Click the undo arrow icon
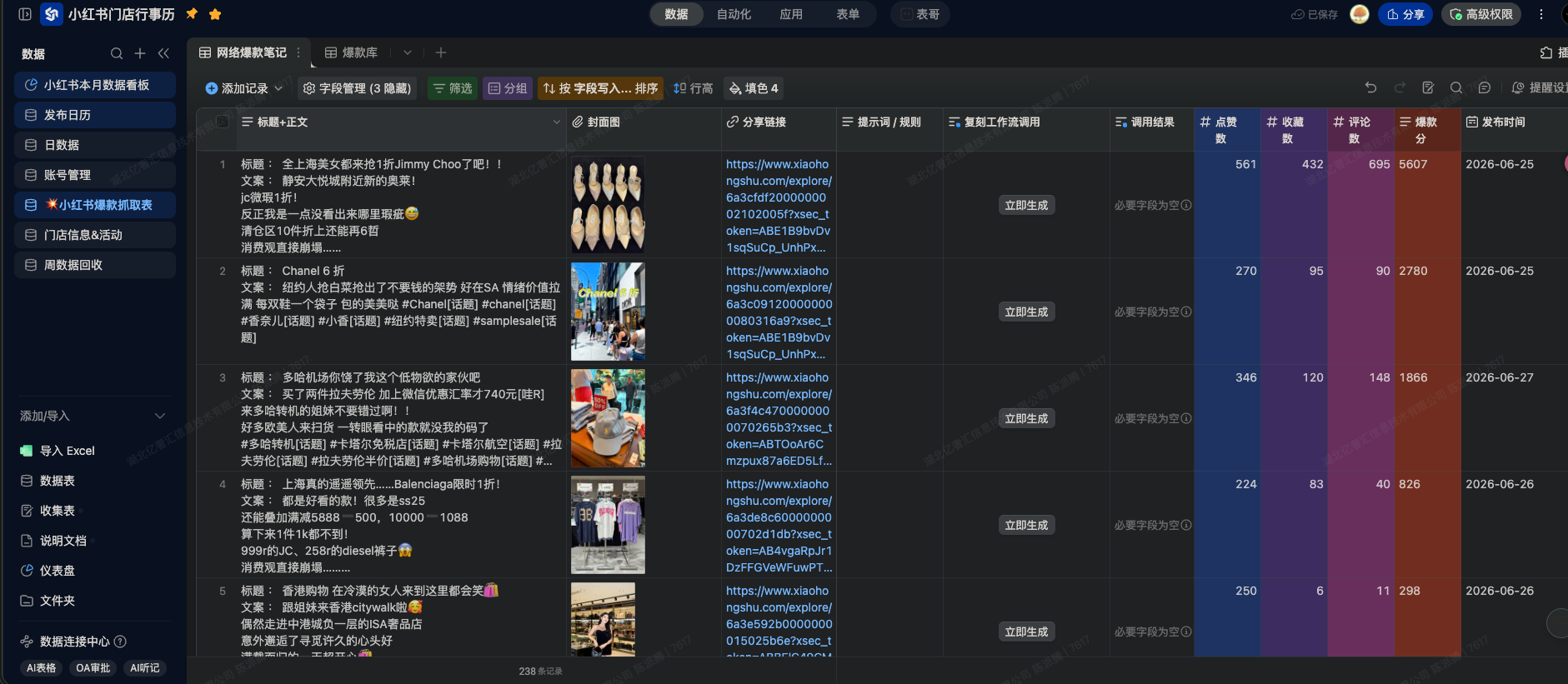Screen dimensions: 1568x684 point(1370,87)
